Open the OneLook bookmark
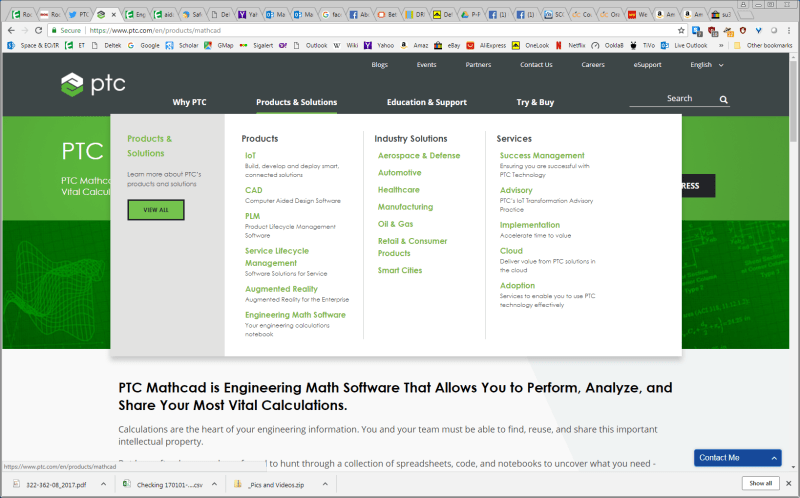This screenshot has height=498, width=800. point(531,45)
